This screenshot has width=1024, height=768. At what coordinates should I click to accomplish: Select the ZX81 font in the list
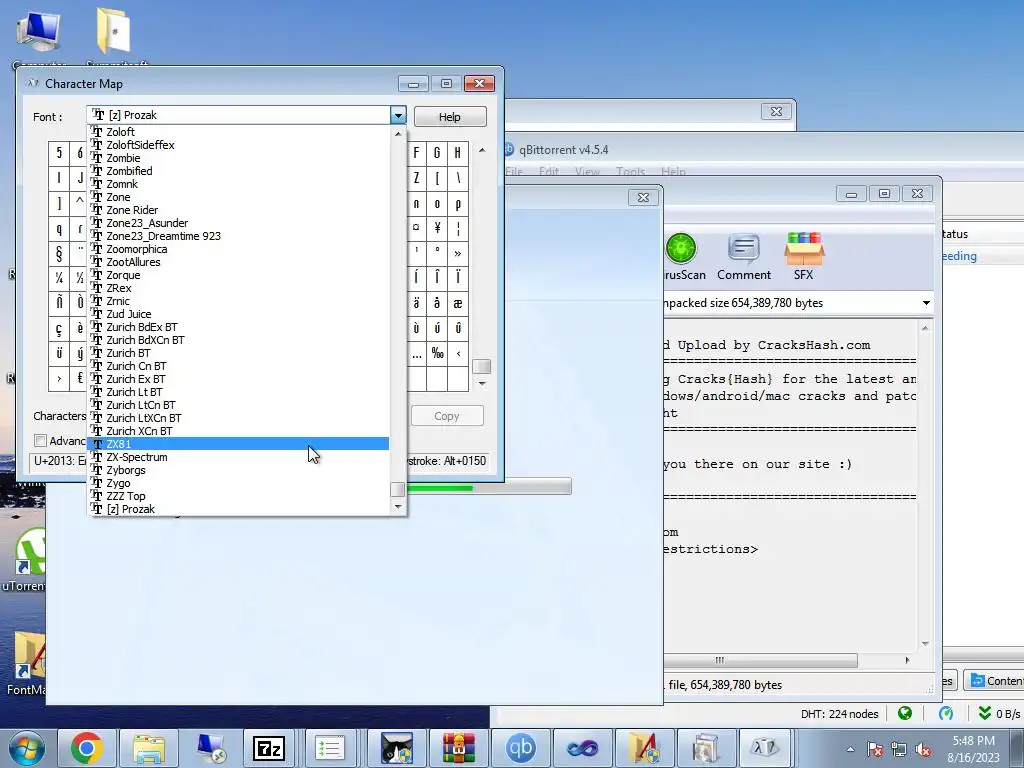pyautogui.click(x=238, y=444)
